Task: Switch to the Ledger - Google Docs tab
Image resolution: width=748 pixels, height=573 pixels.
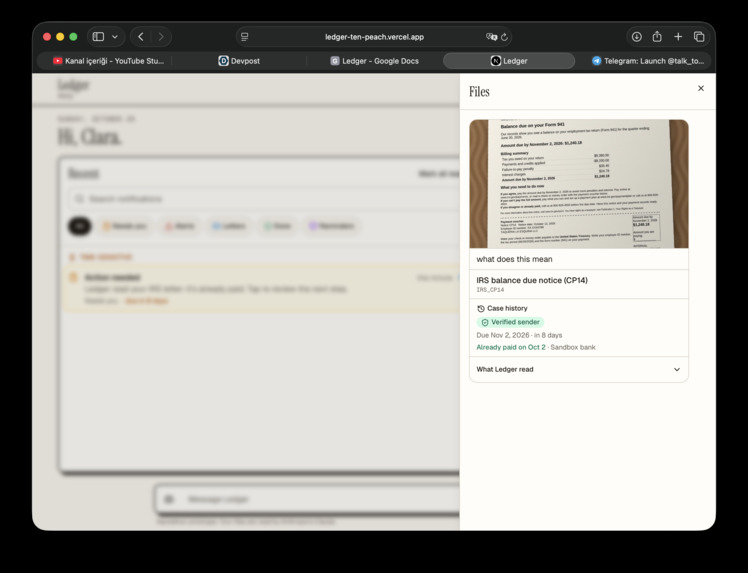Action: click(374, 61)
